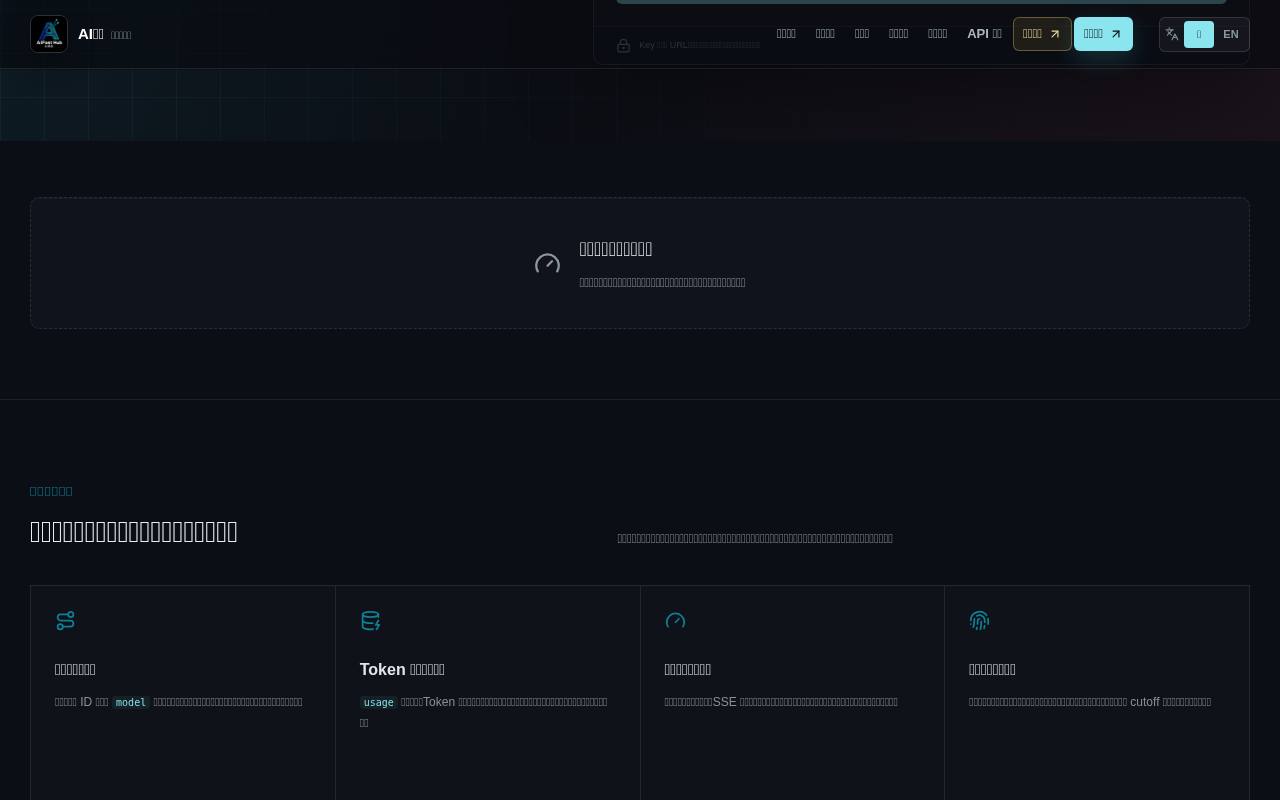Viewport: 1280px width, 800px height.
Task: Click the cyan filled button with arrow
Action: click(x=1103, y=34)
